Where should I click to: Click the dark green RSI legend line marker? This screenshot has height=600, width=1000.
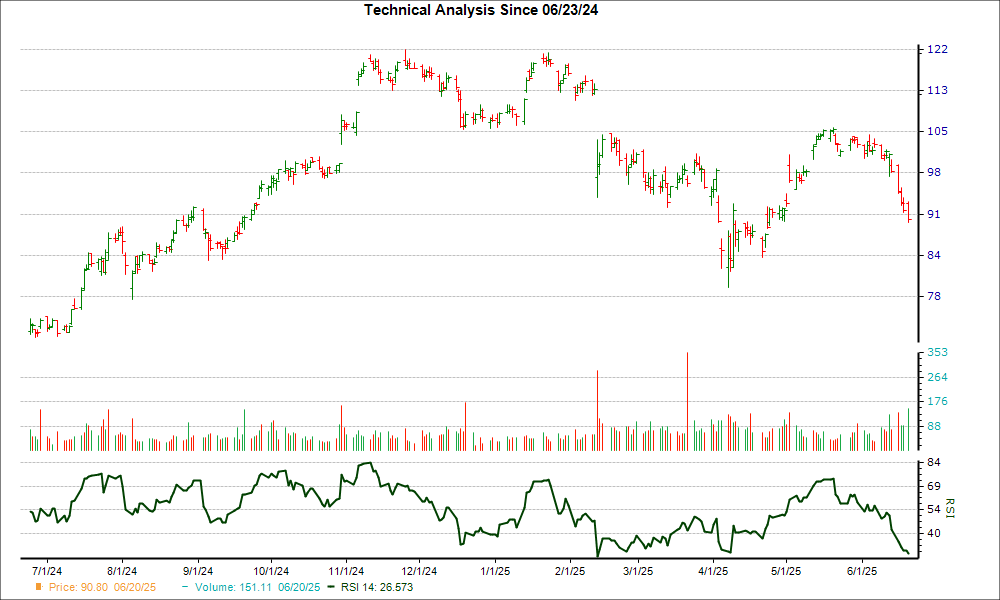tap(331, 587)
